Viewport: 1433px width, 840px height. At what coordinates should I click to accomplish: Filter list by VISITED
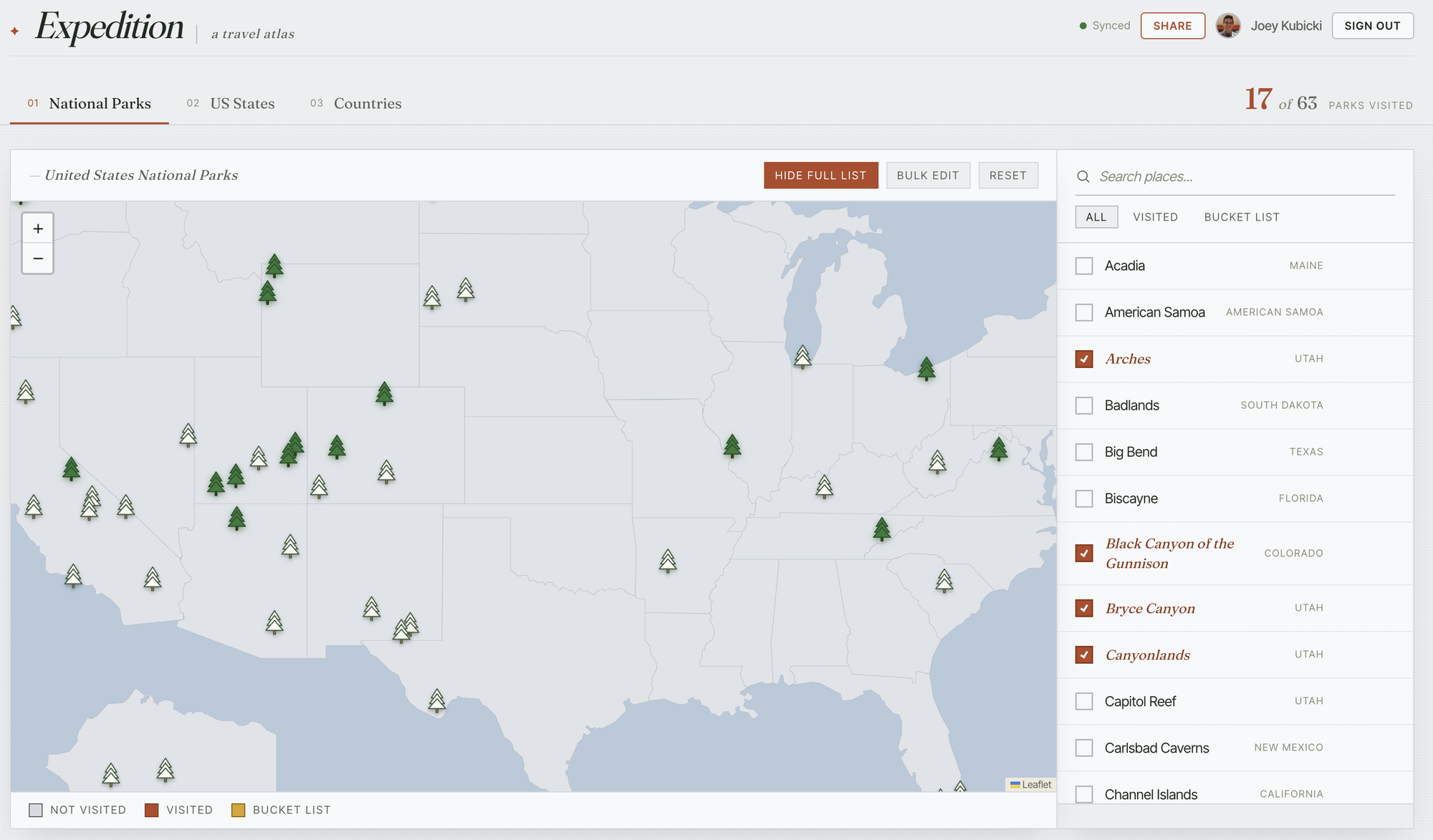point(1155,217)
